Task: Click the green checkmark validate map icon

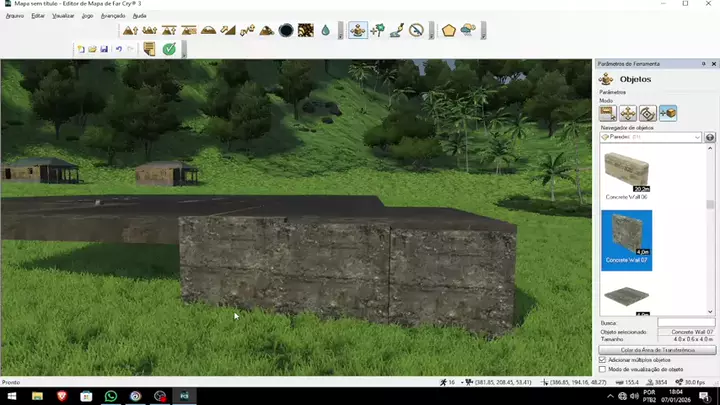Action: [x=169, y=49]
